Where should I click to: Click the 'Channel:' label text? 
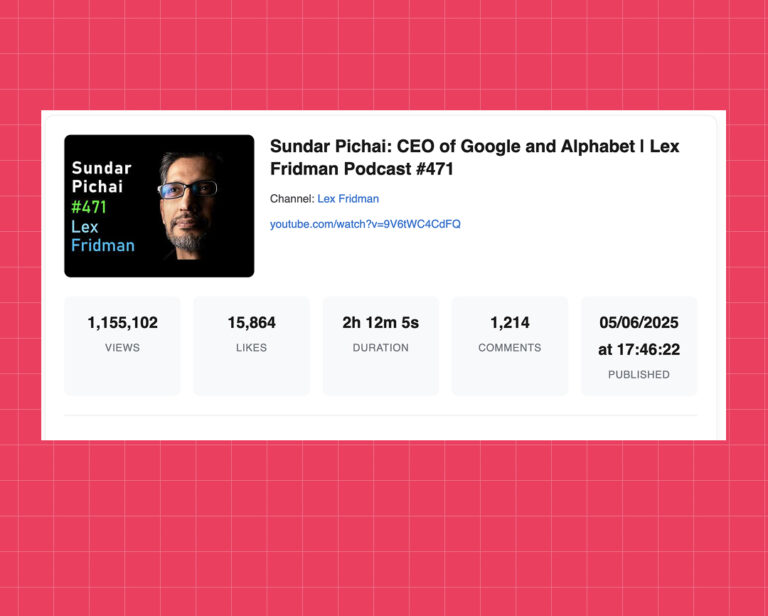(292, 199)
